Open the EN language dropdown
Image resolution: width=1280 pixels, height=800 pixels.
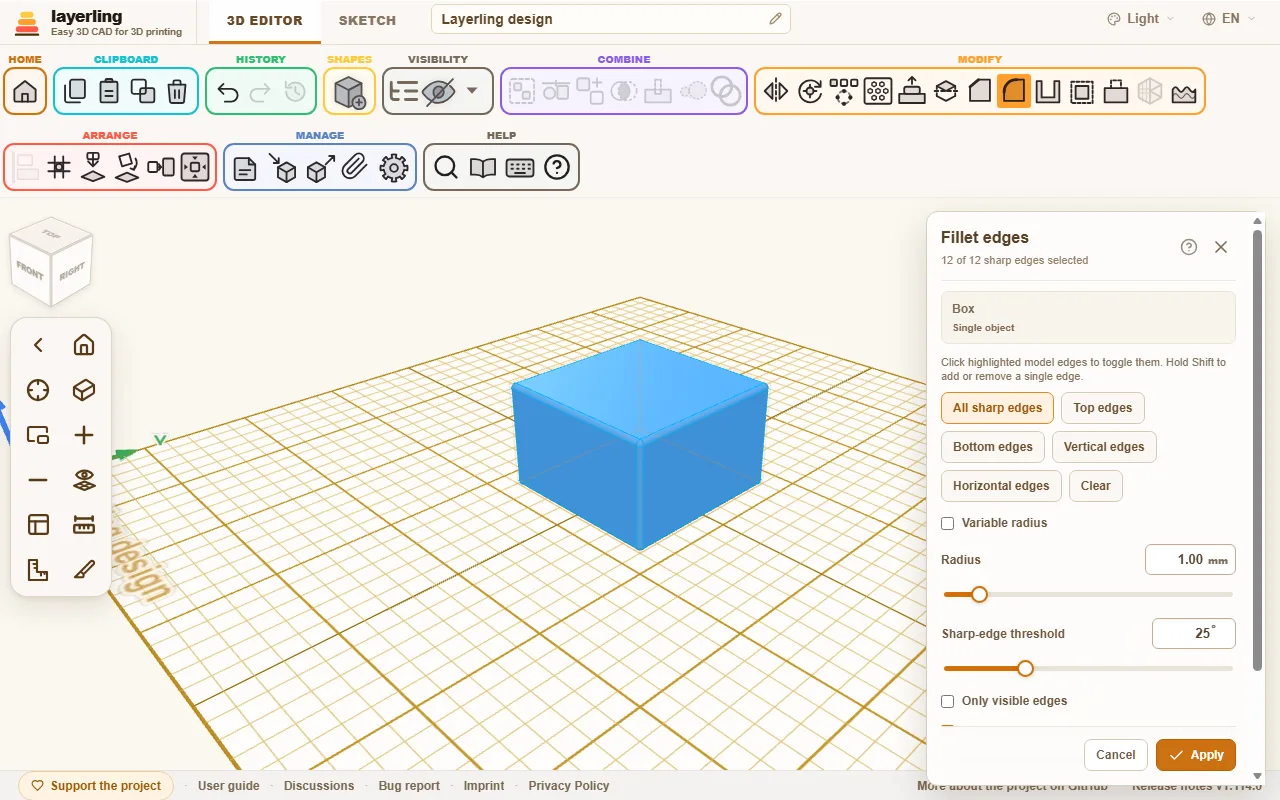1229,19
